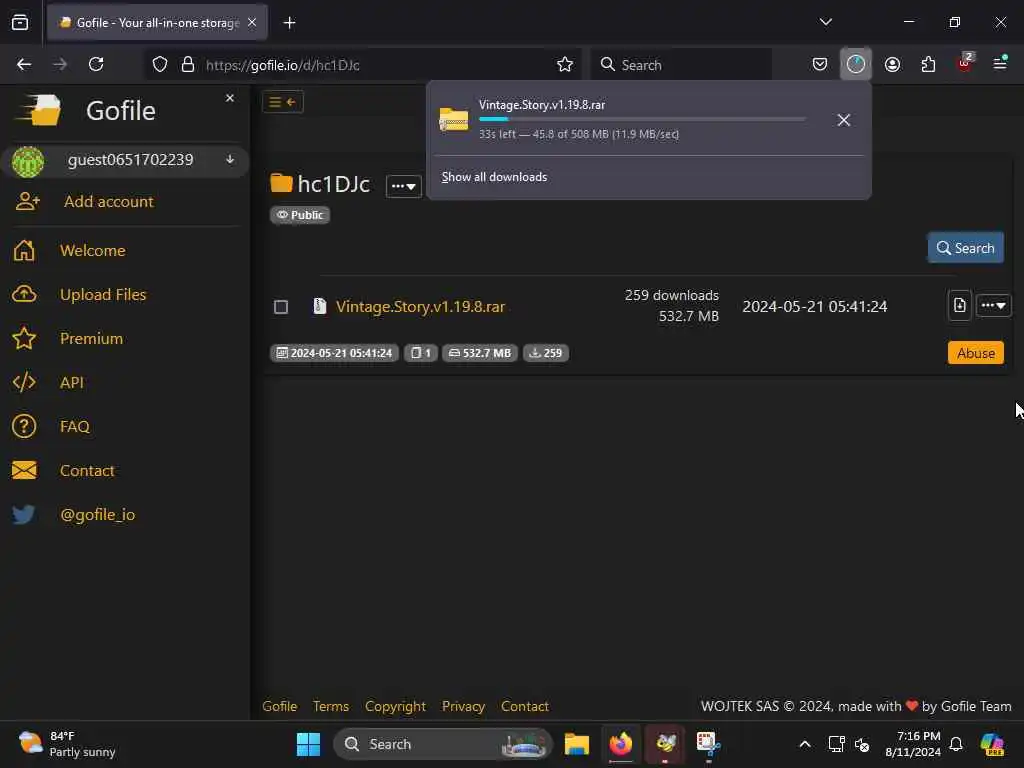Screen dimensions: 1024x768
Task: Click the Save to Pocket icon
Action: coord(820,64)
